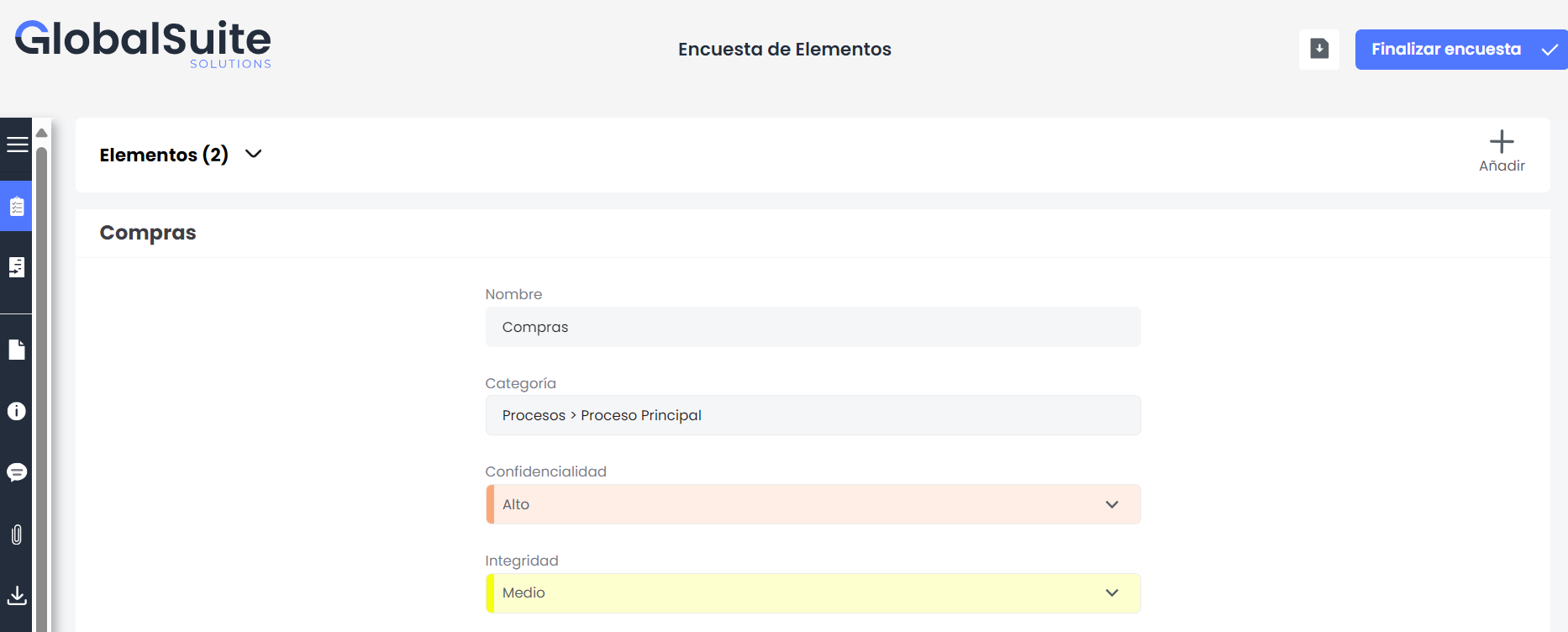Click the plus icon to add element
This screenshot has width=1568, height=632.
click(x=1502, y=141)
